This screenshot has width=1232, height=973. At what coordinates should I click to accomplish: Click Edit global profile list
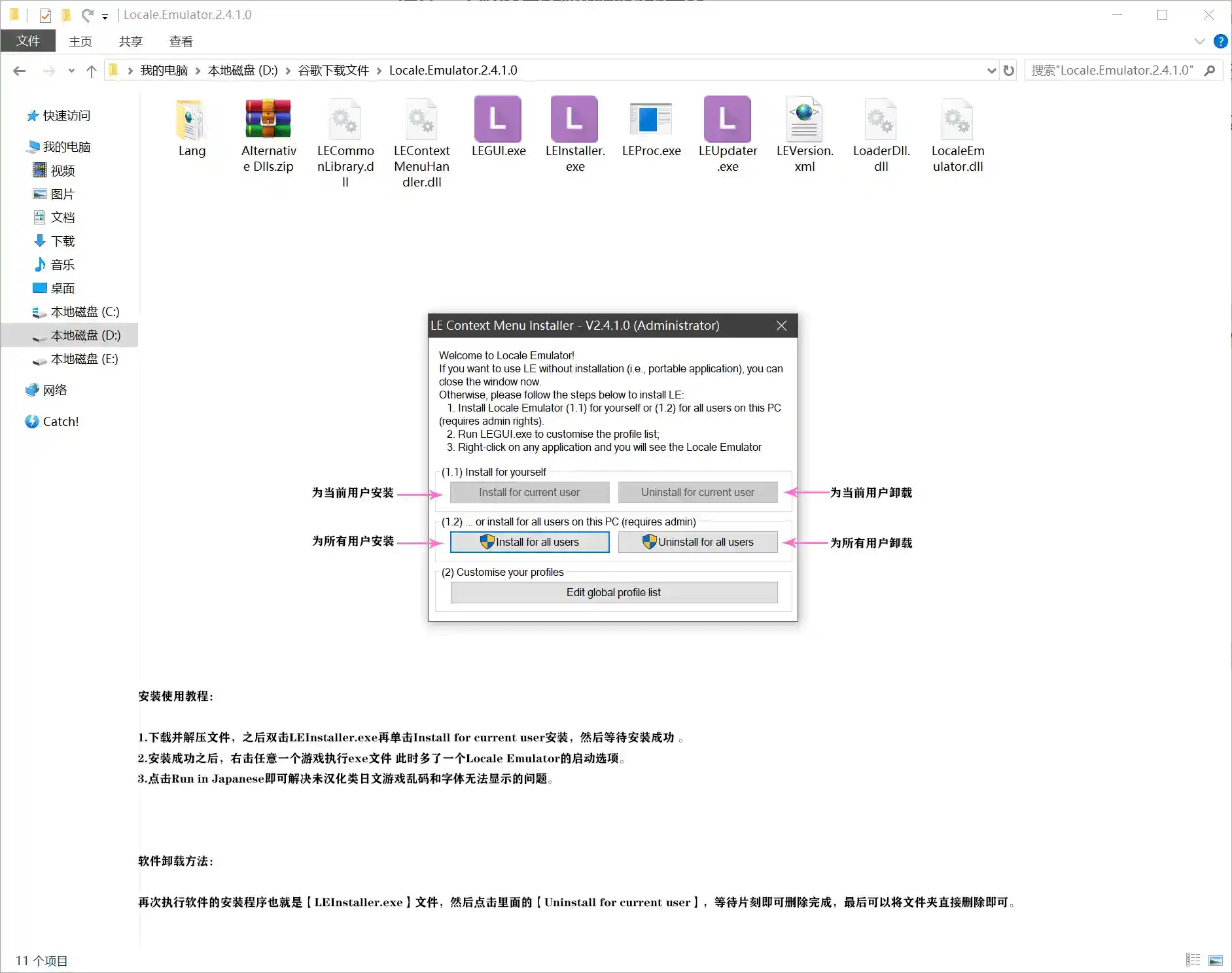click(613, 592)
